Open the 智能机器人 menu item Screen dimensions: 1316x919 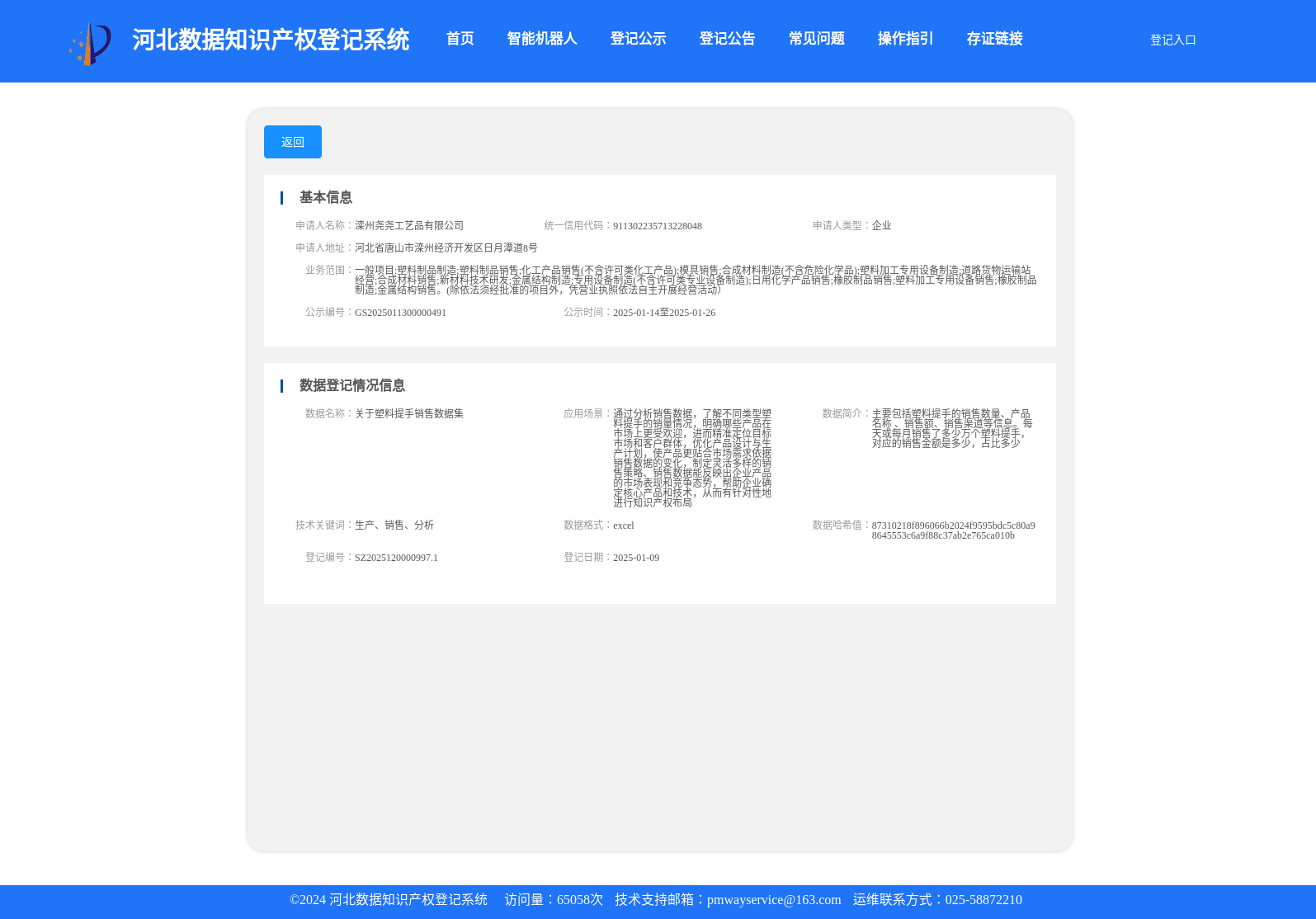tap(542, 39)
